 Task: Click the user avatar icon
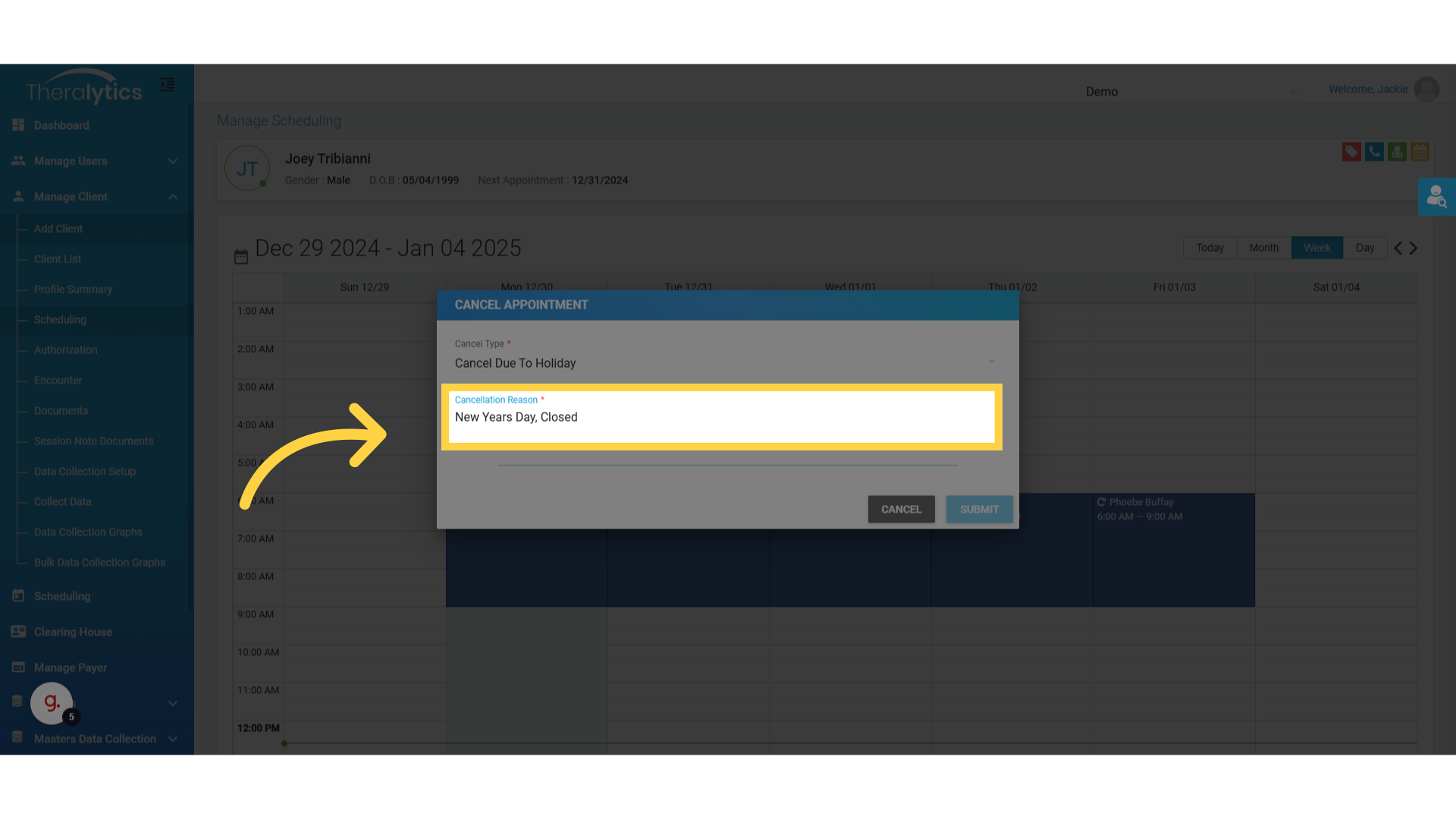1426,89
